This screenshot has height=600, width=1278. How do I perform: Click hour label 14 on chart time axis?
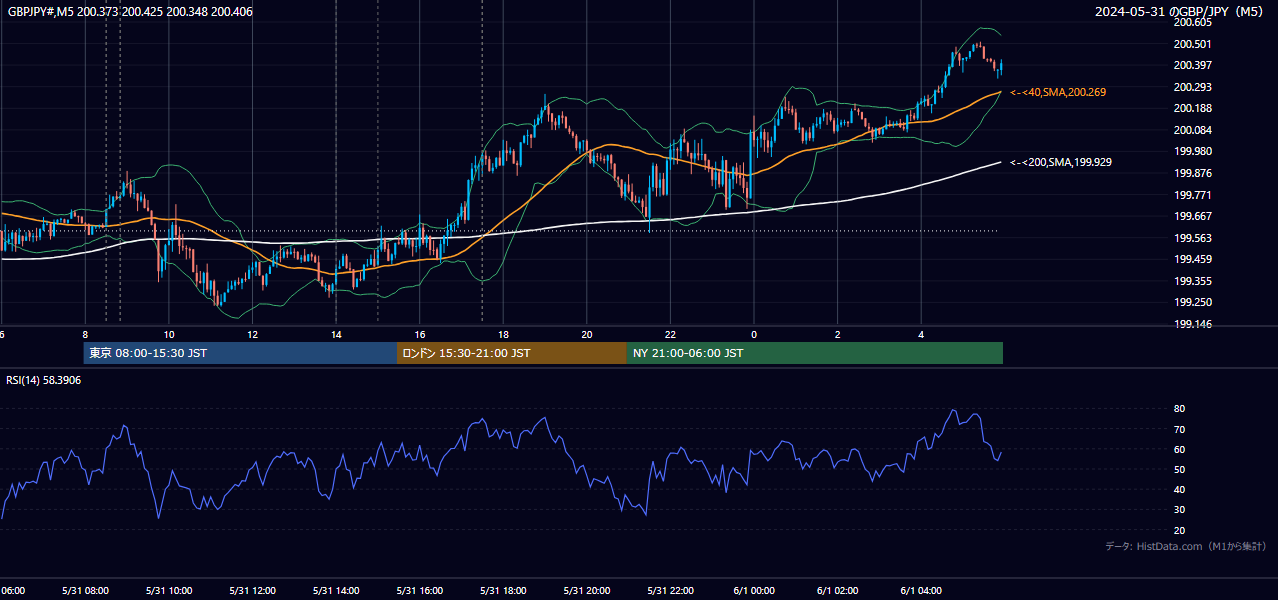click(336, 334)
